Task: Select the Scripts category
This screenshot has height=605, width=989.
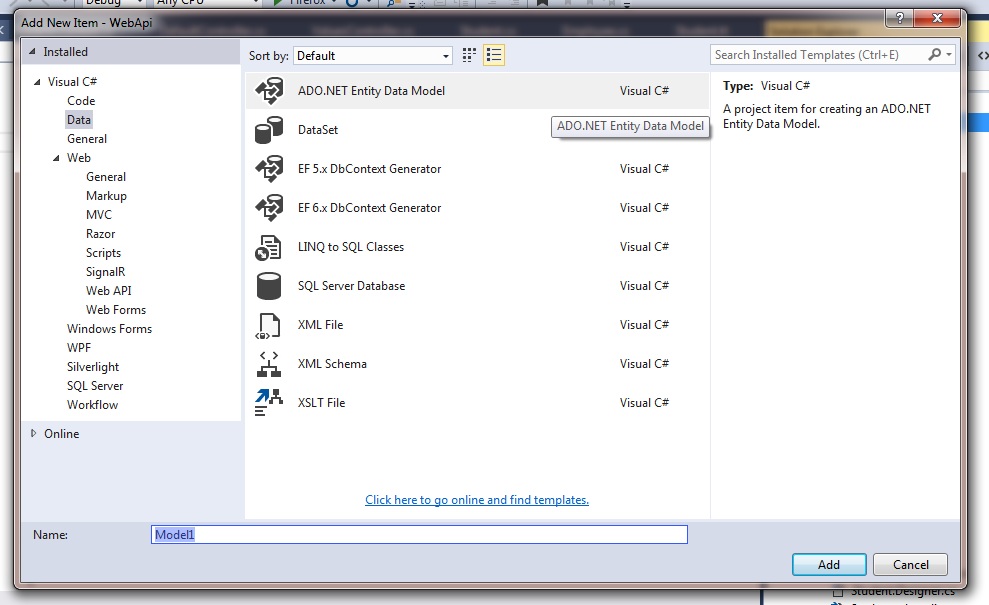Action: (x=103, y=253)
